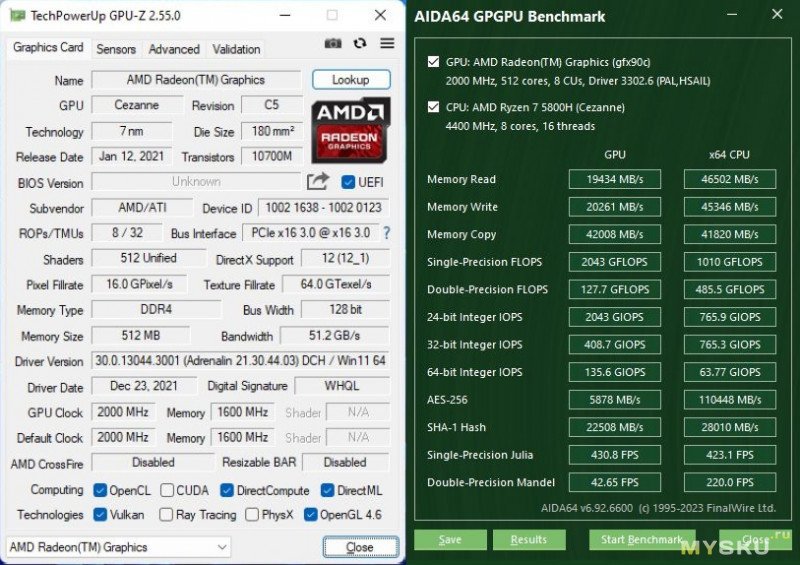The image size is (800, 565).
Task: Click GPU Single-Precision FLOPS 2043 GFLOPS value
Action: [615, 262]
